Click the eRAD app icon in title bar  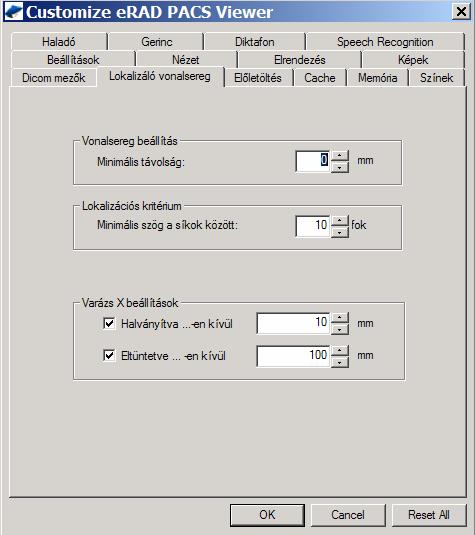(x=14, y=12)
